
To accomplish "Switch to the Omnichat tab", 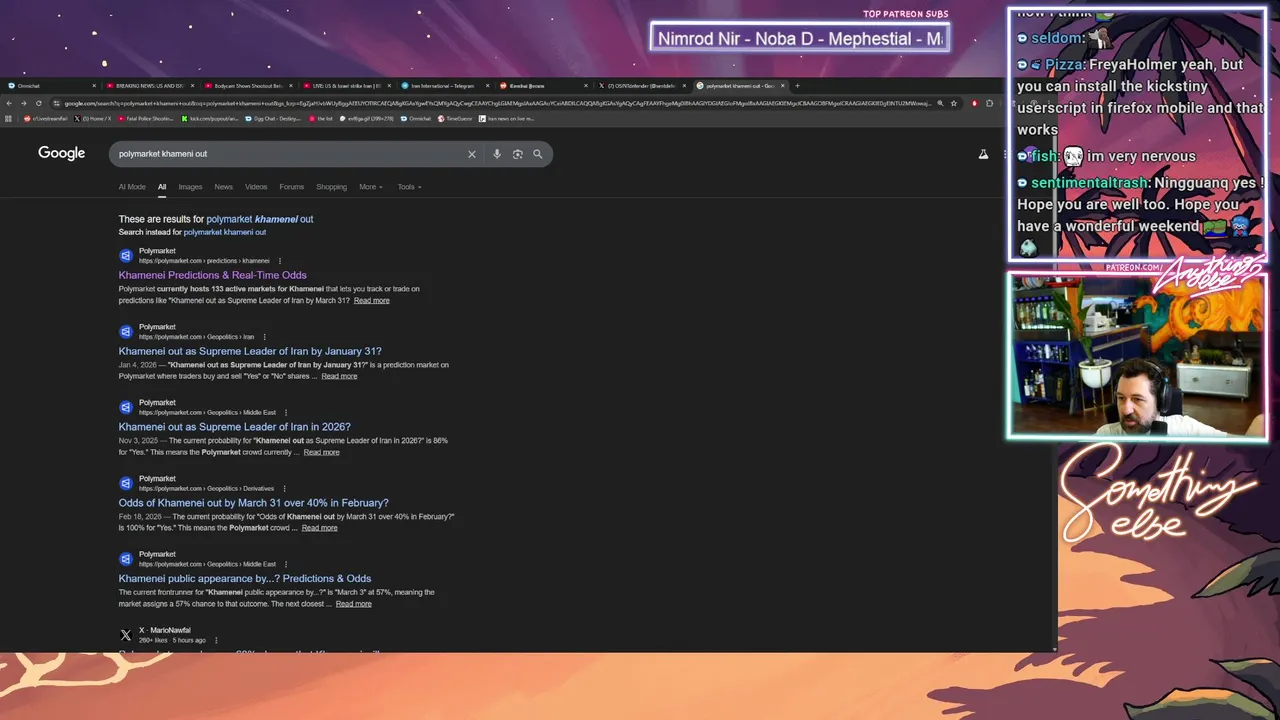I will tap(48, 86).
